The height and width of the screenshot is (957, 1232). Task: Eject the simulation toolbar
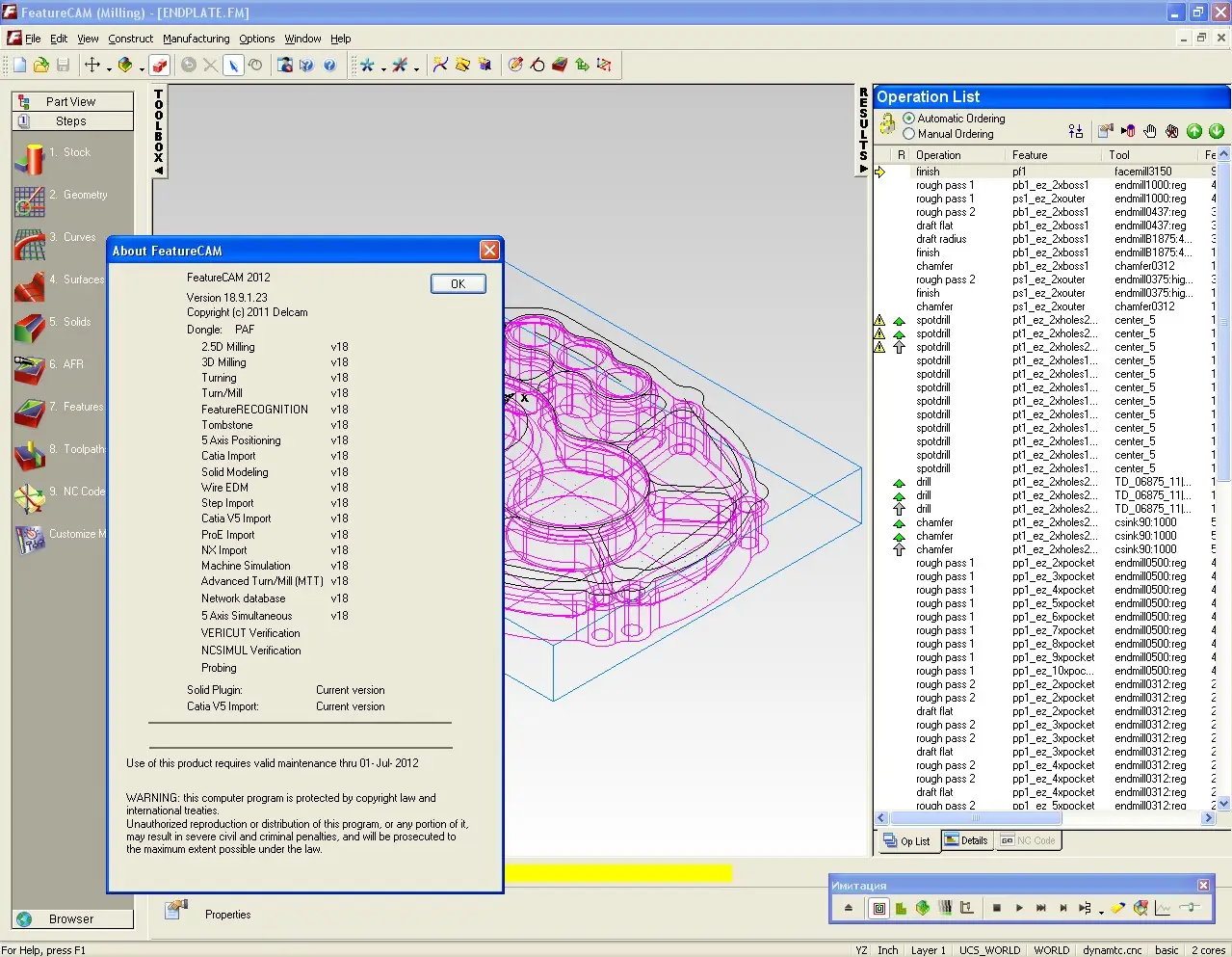[849, 907]
